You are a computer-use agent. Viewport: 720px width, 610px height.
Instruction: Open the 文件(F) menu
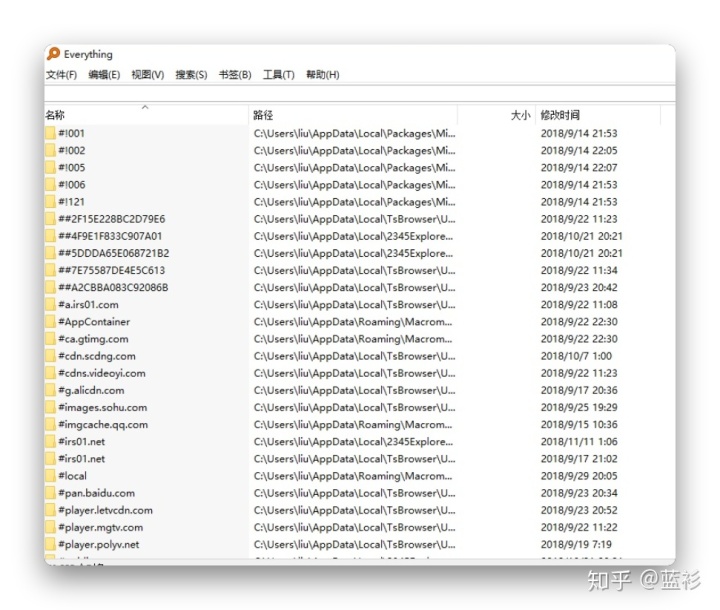[x=61, y=74]
